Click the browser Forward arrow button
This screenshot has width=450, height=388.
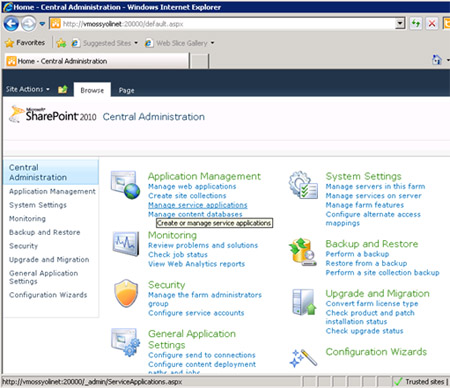[x=29, y=24]
